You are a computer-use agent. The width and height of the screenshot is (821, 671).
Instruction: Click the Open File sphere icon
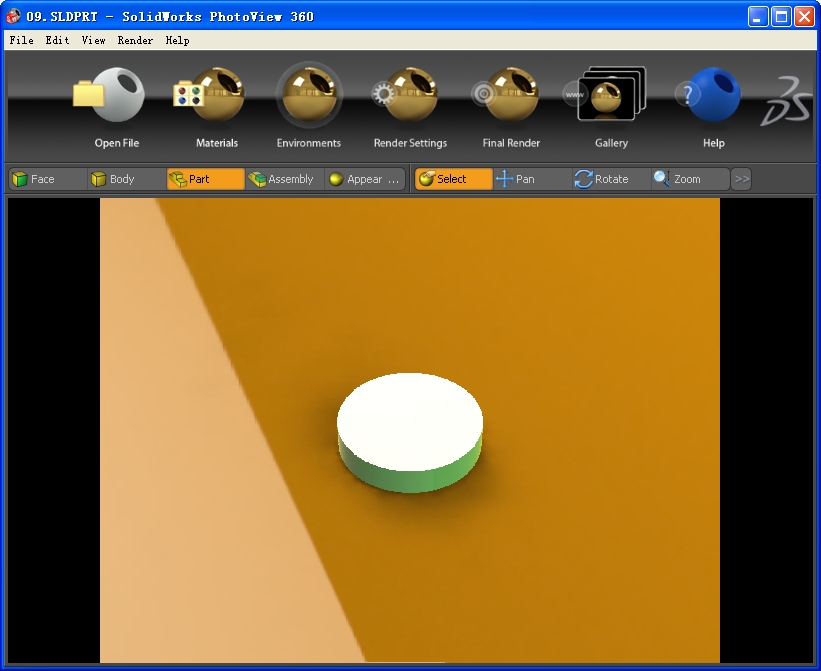click(109, 95)
